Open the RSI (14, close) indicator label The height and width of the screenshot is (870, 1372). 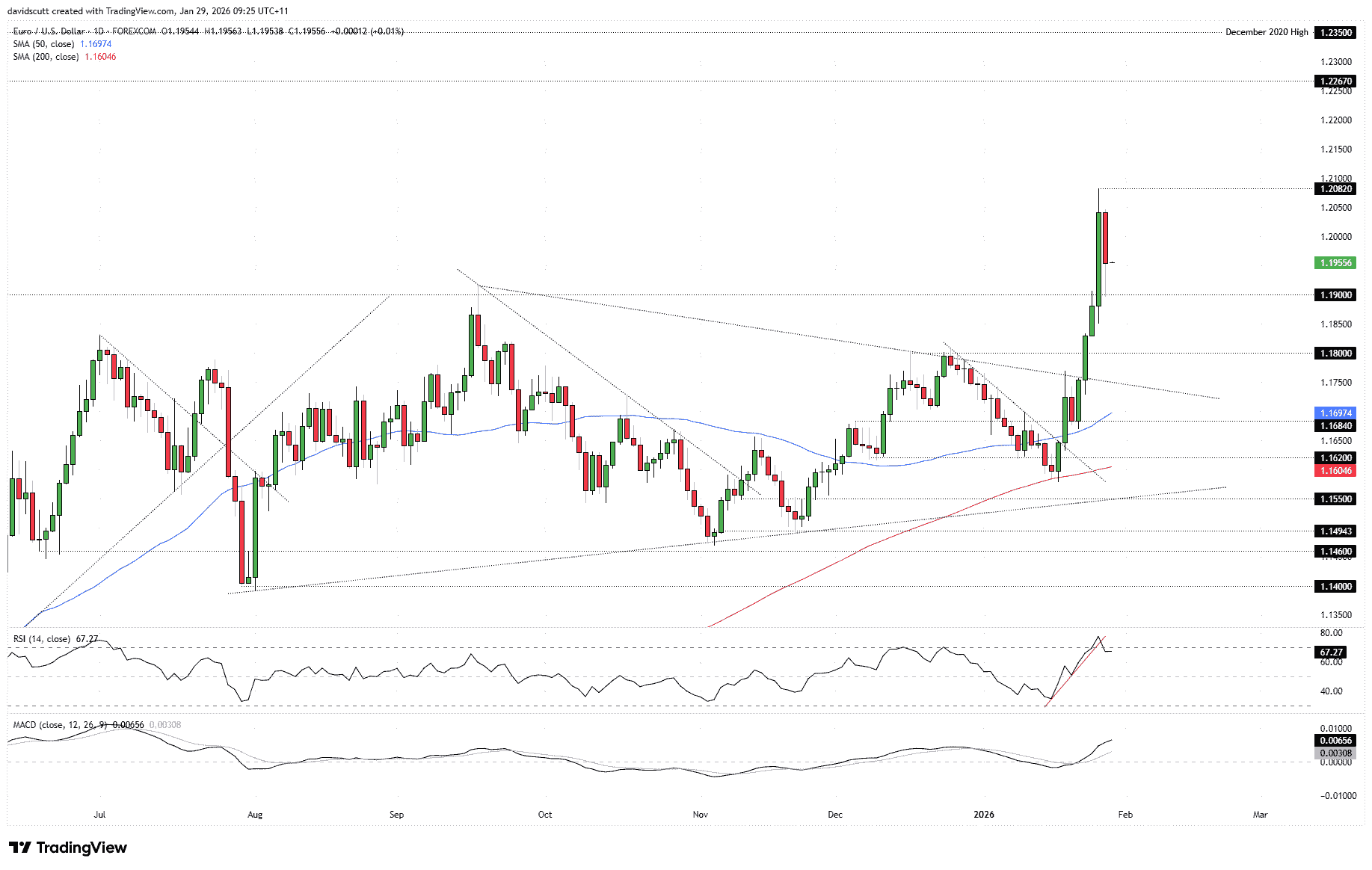point(41,639)
